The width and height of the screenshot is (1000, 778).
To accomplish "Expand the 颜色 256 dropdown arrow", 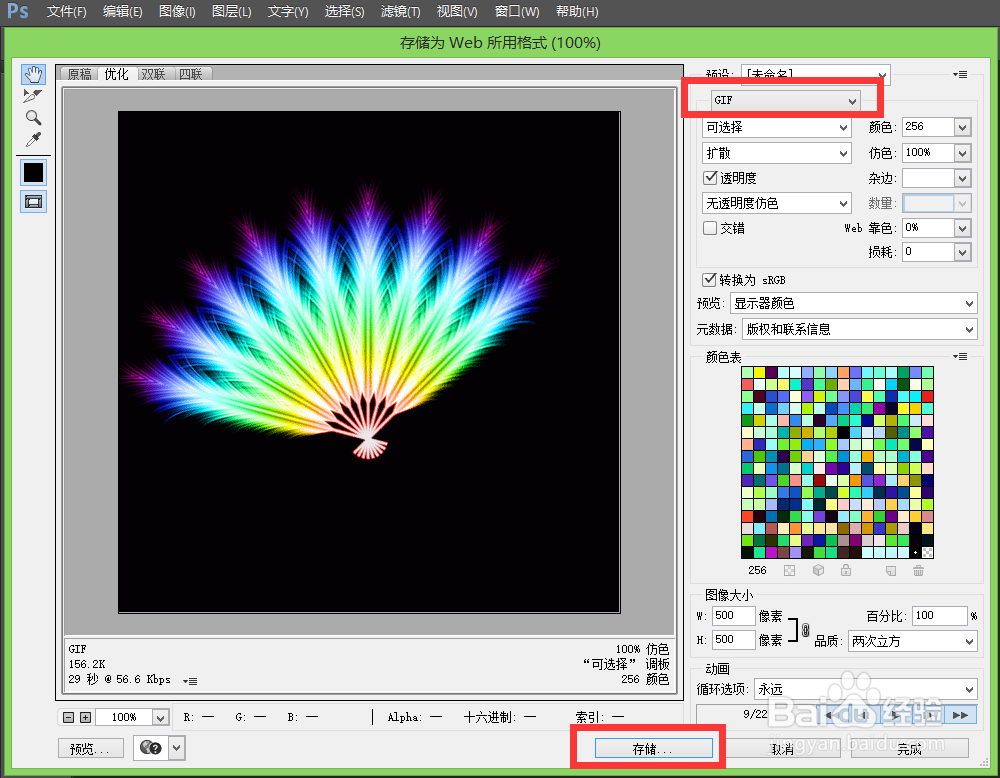I will pos(962,127).
